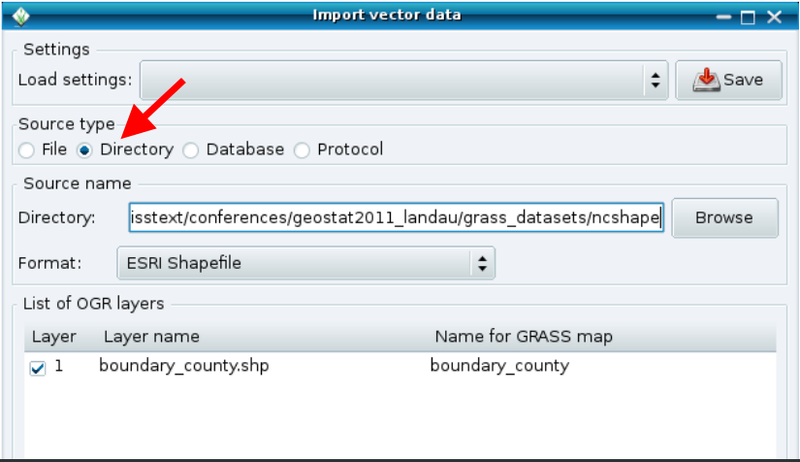Screen dimensions: 800x462
Task: Choose Database as source type
Action: pyautogui.click(x=190, y=150)
